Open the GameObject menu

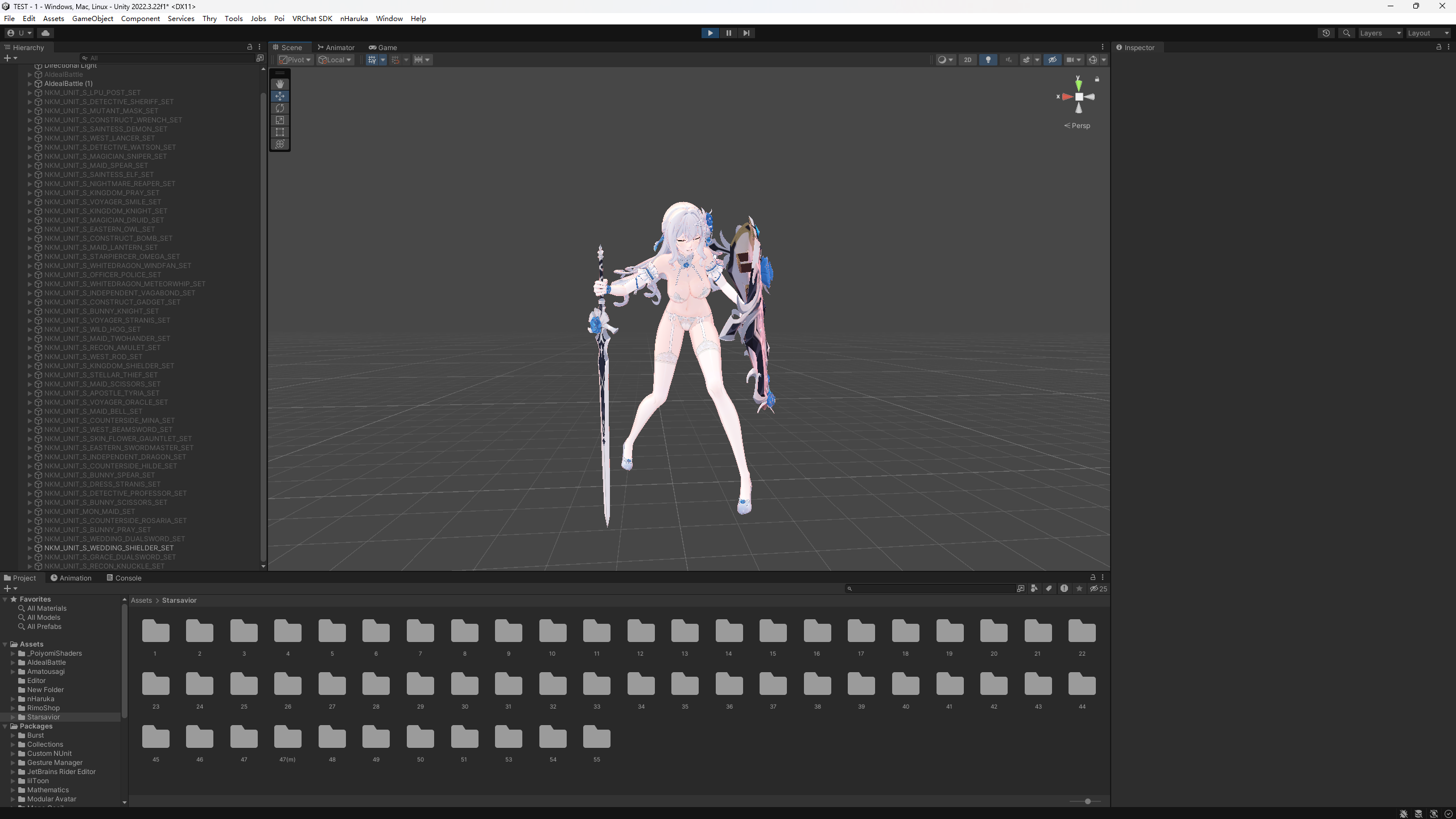click(x=93, y=18)
